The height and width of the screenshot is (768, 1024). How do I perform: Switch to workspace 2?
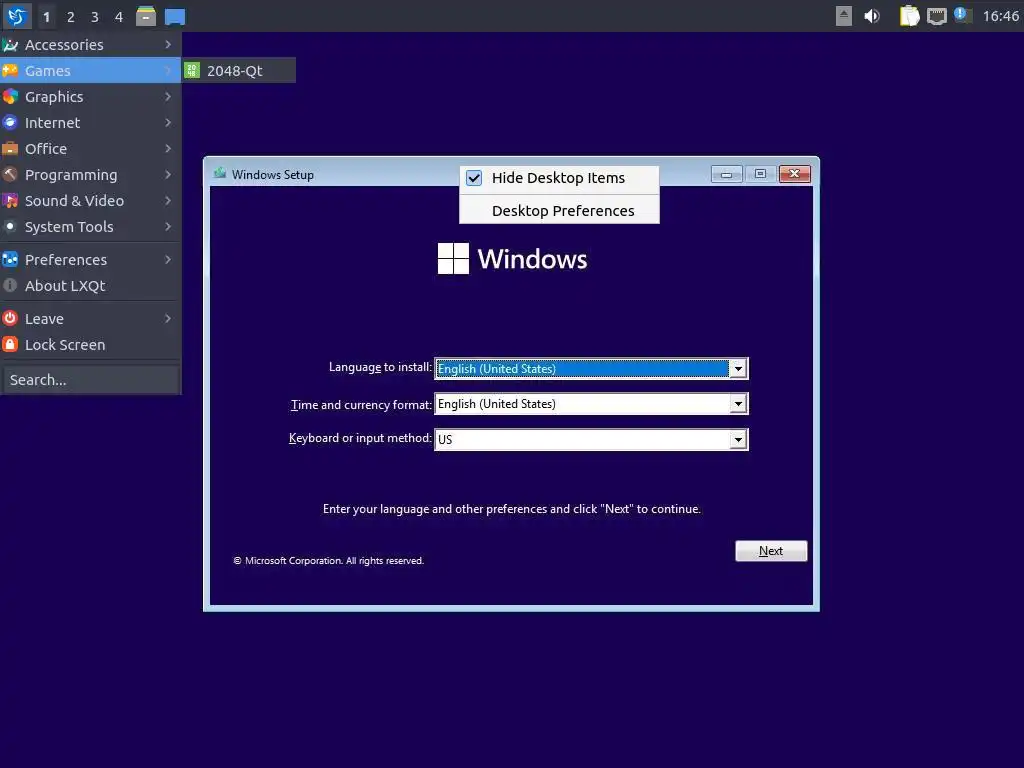pyautogui.click(x=71, y=16)
